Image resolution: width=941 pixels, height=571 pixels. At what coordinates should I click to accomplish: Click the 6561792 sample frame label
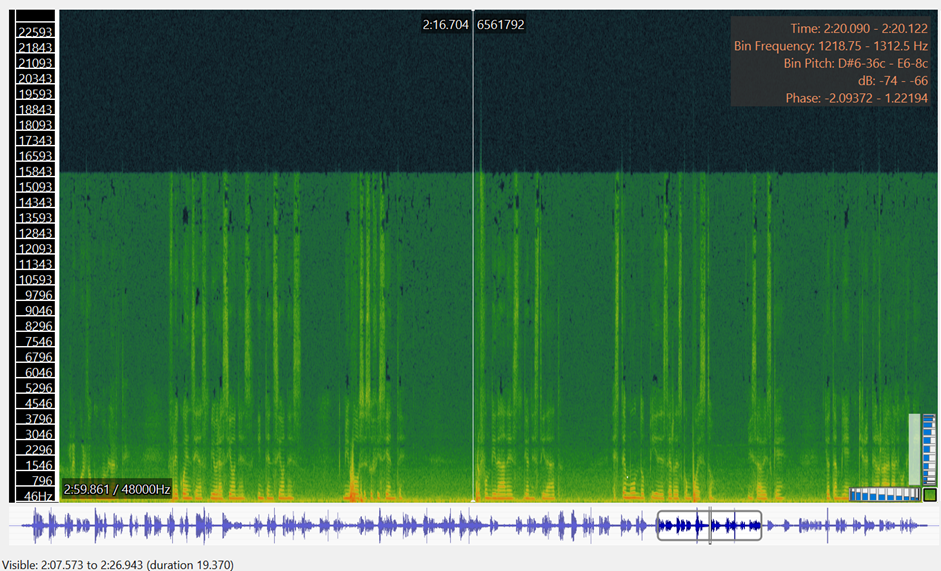501,25
